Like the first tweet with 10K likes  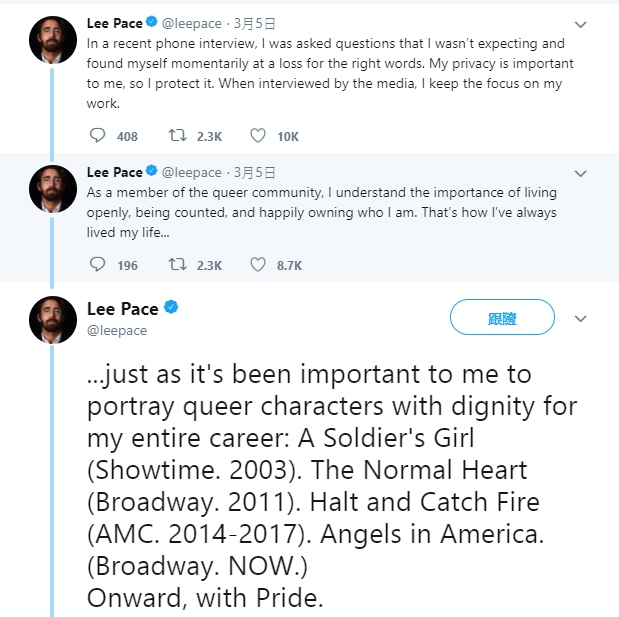click(257, 136)
